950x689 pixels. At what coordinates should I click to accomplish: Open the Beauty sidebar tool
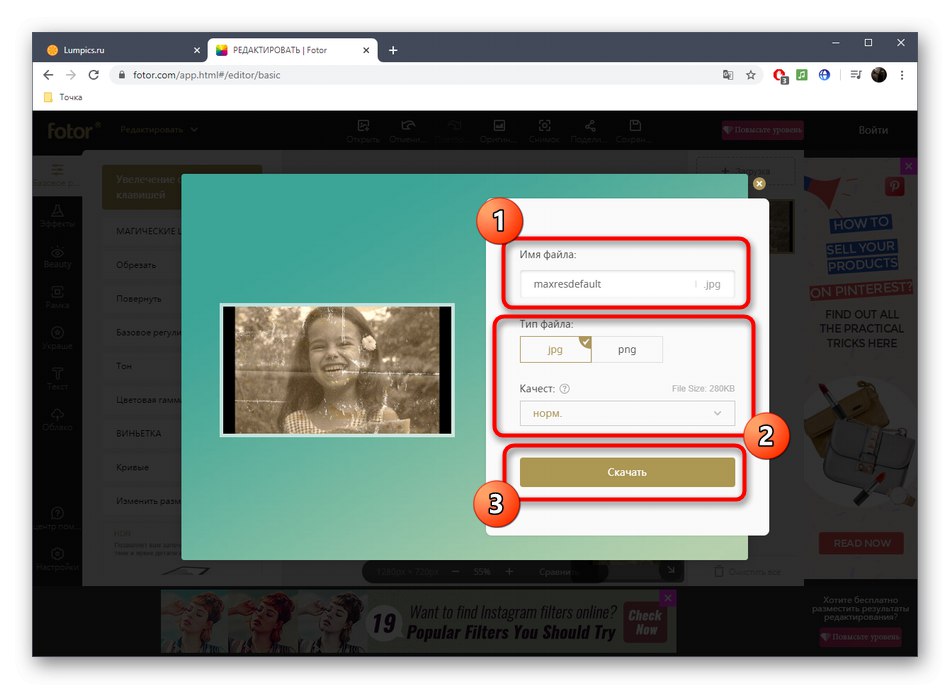57,257
